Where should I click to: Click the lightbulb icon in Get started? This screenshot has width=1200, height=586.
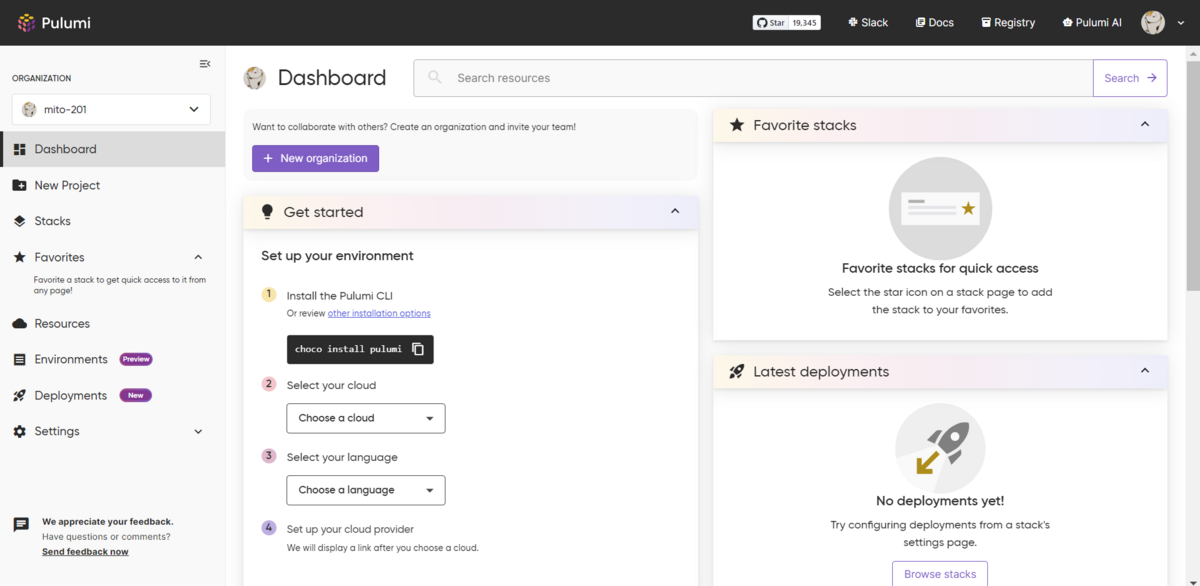coord(267,212)
